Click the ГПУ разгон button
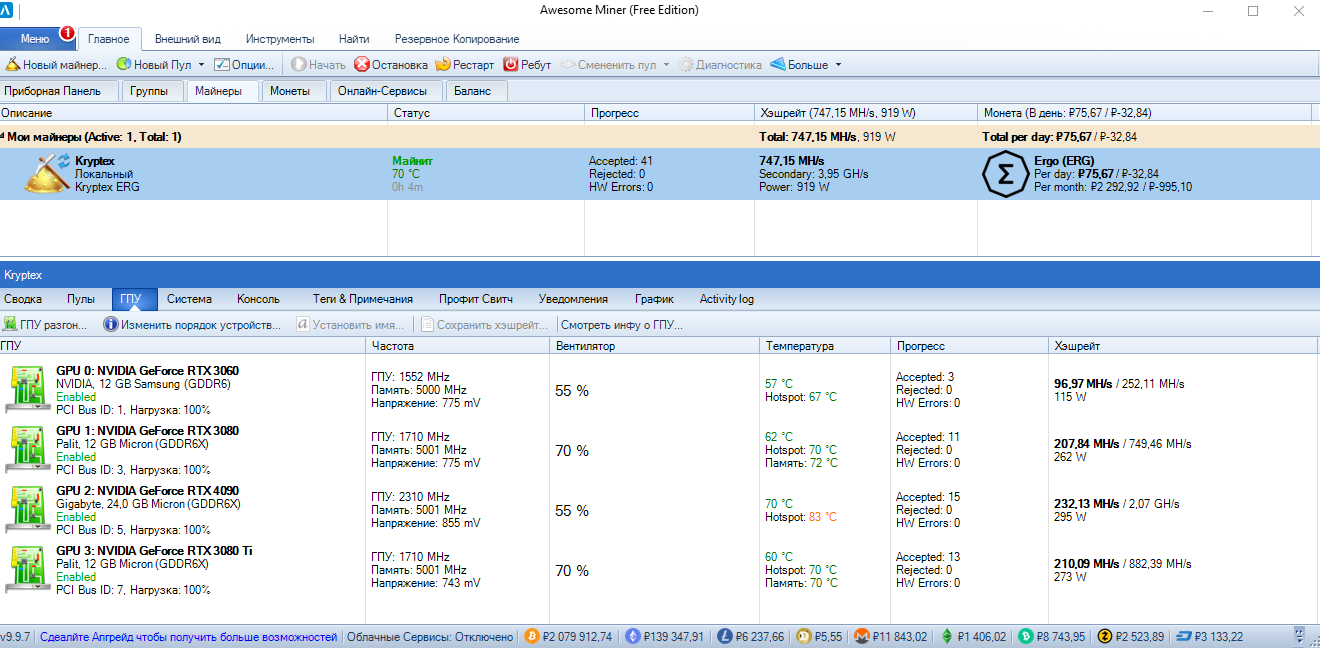The image size is (1320, 648). 45,325
